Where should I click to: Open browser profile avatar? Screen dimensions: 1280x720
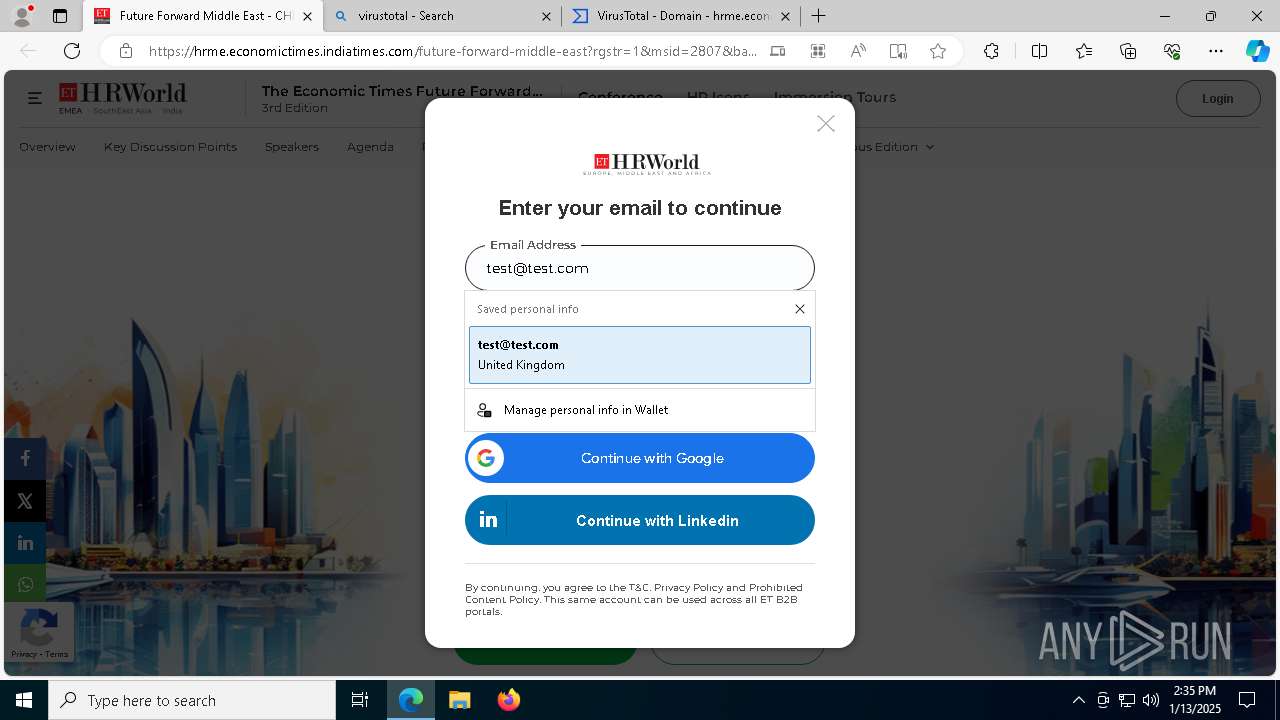[22, 15]
